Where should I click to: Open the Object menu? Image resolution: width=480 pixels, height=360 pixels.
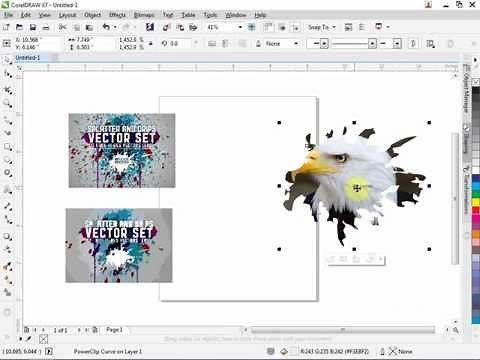click(92, 15)
